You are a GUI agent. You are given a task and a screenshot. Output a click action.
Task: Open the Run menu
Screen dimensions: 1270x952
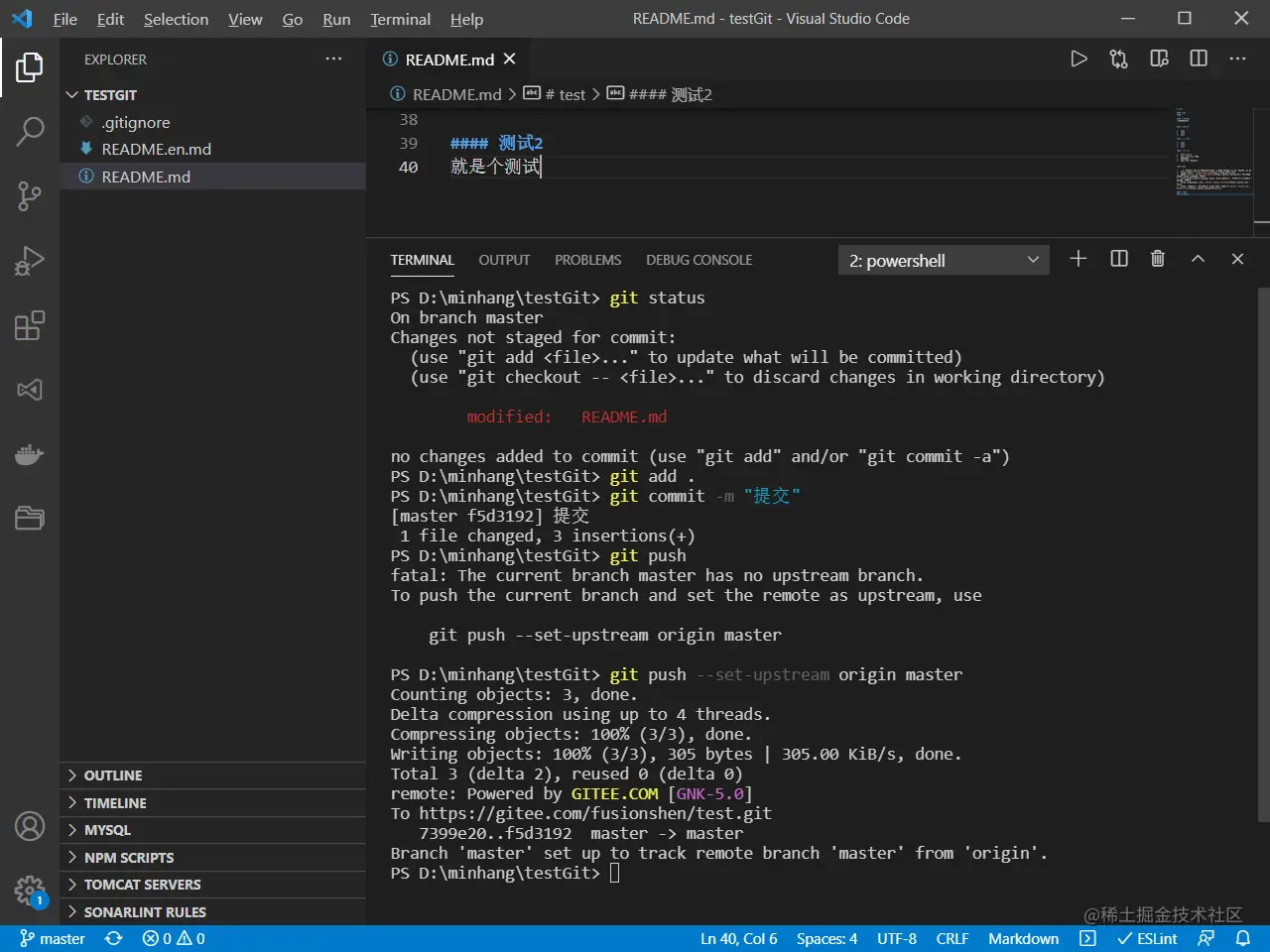(336, 19)
